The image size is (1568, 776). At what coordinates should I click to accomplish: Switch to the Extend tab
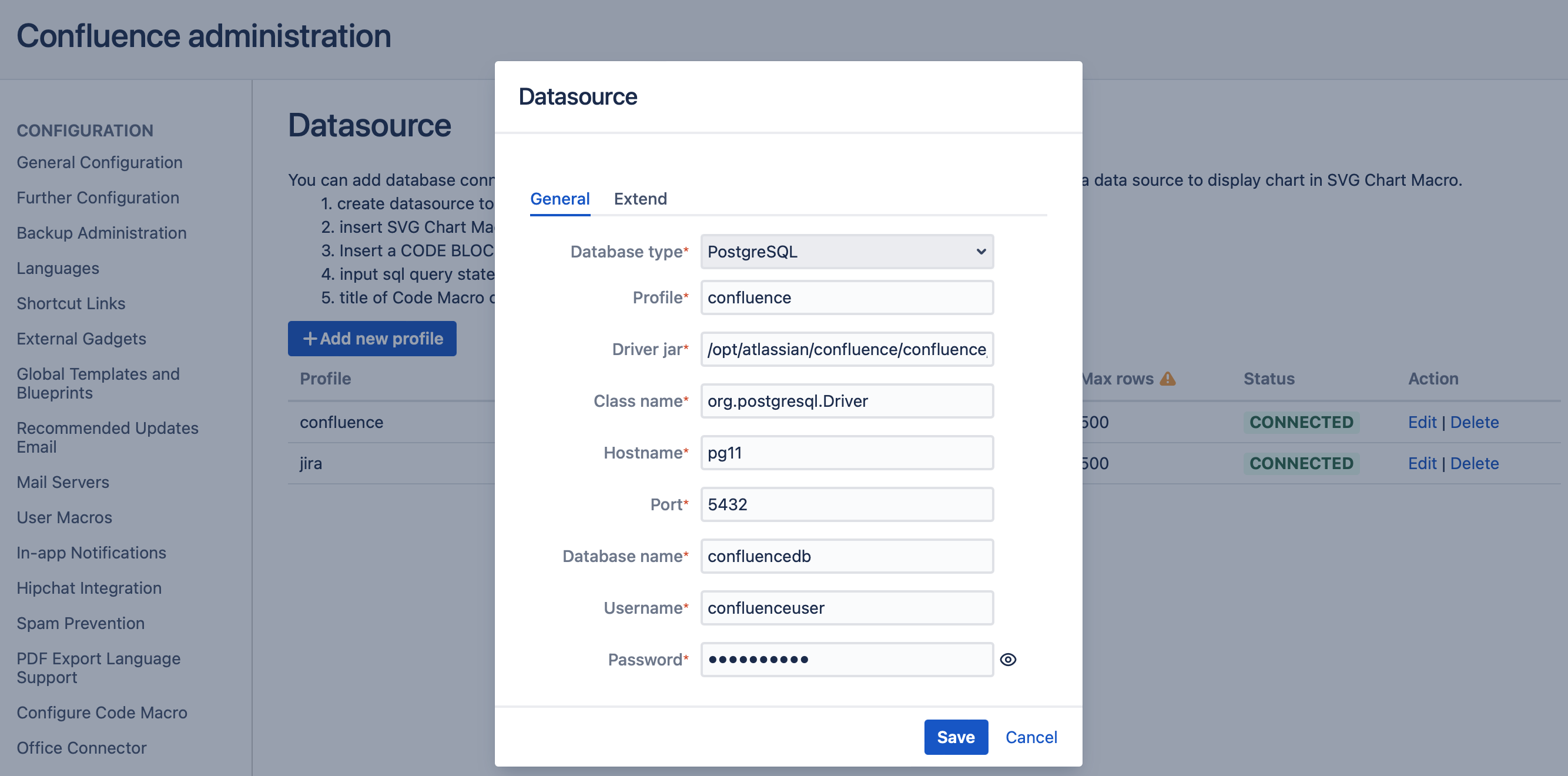(x=640, y=199)
